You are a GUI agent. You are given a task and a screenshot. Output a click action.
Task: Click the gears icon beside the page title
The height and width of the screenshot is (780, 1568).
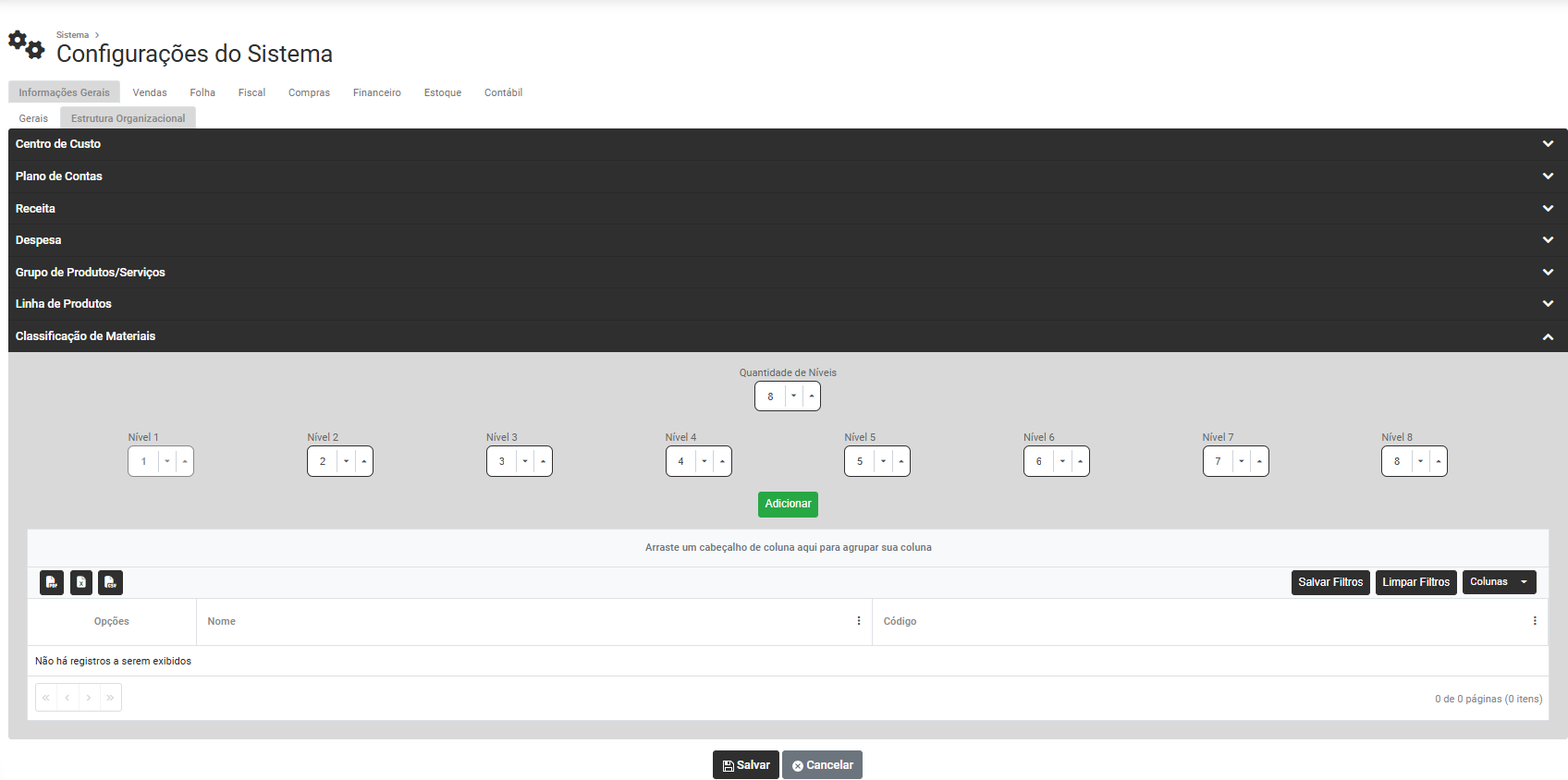point(26,44)
